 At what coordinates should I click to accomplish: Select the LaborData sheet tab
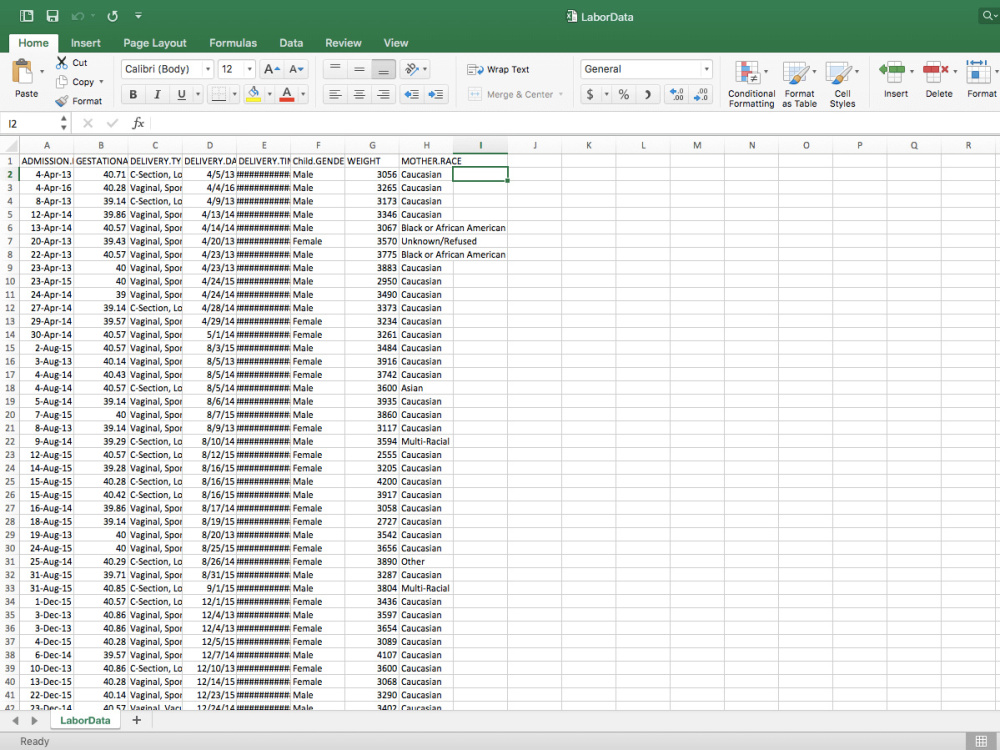(x=85, y=720)
